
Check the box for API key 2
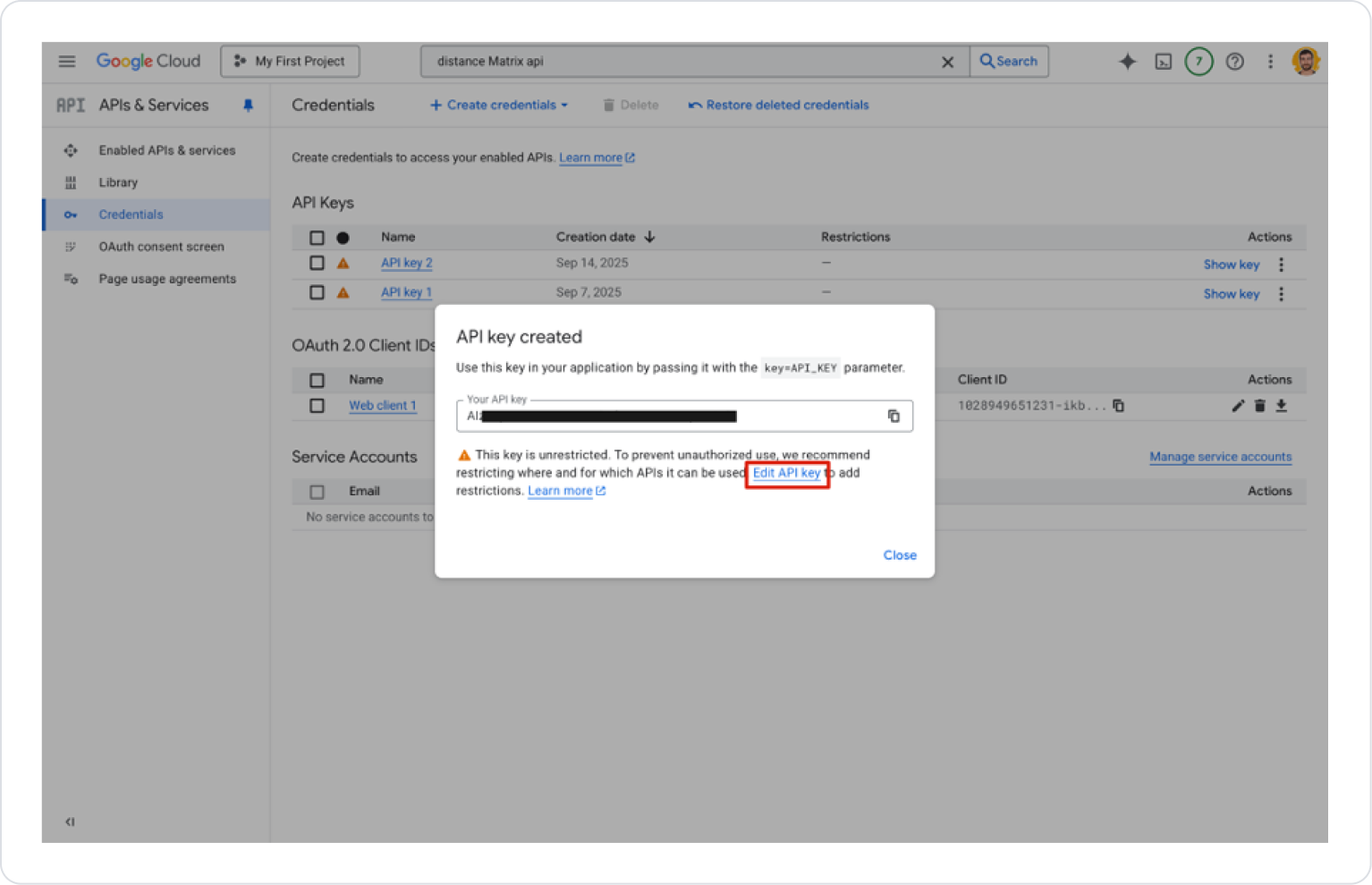(317, 263)
